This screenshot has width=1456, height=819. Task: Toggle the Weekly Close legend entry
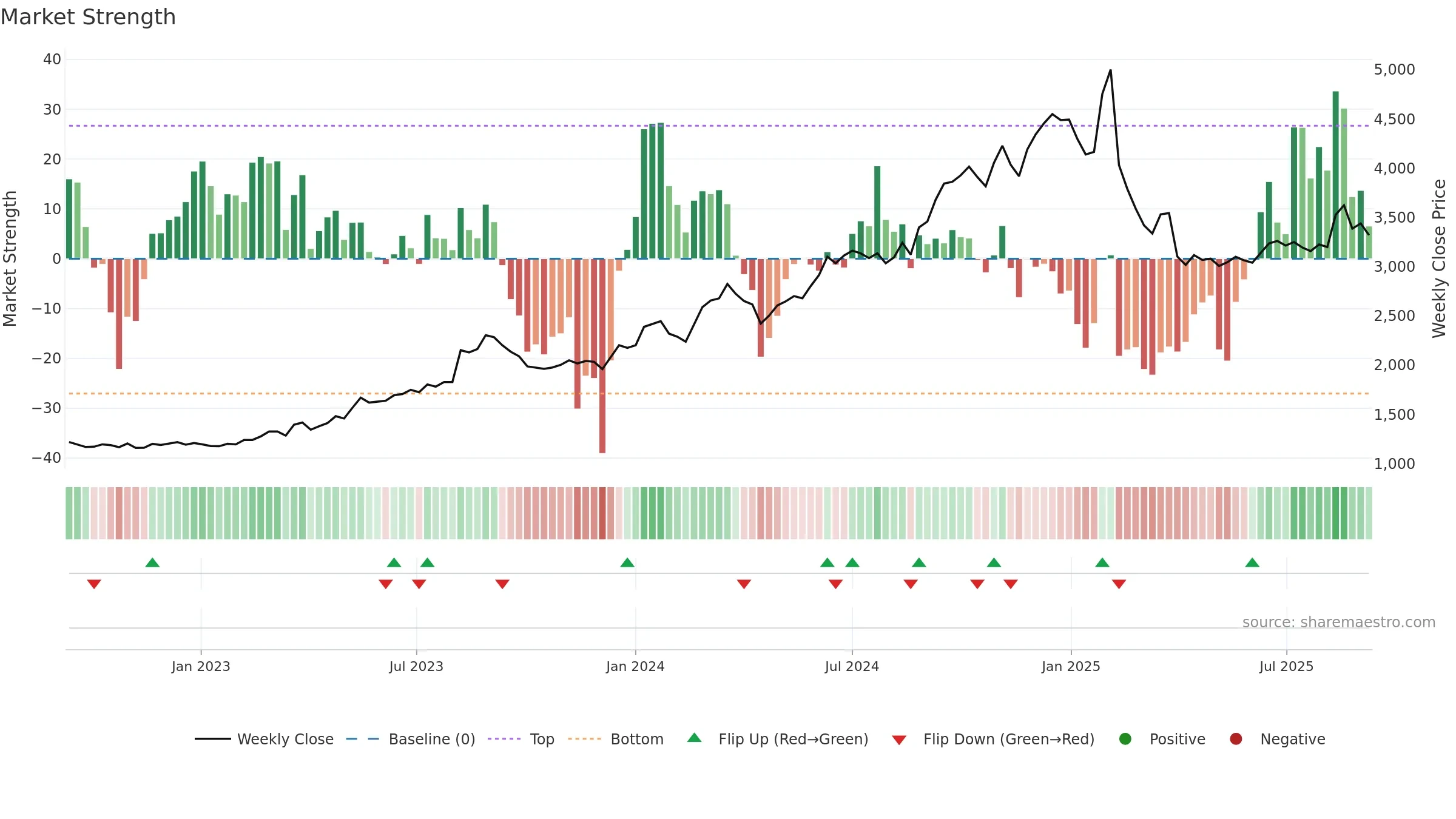[264, 739]
